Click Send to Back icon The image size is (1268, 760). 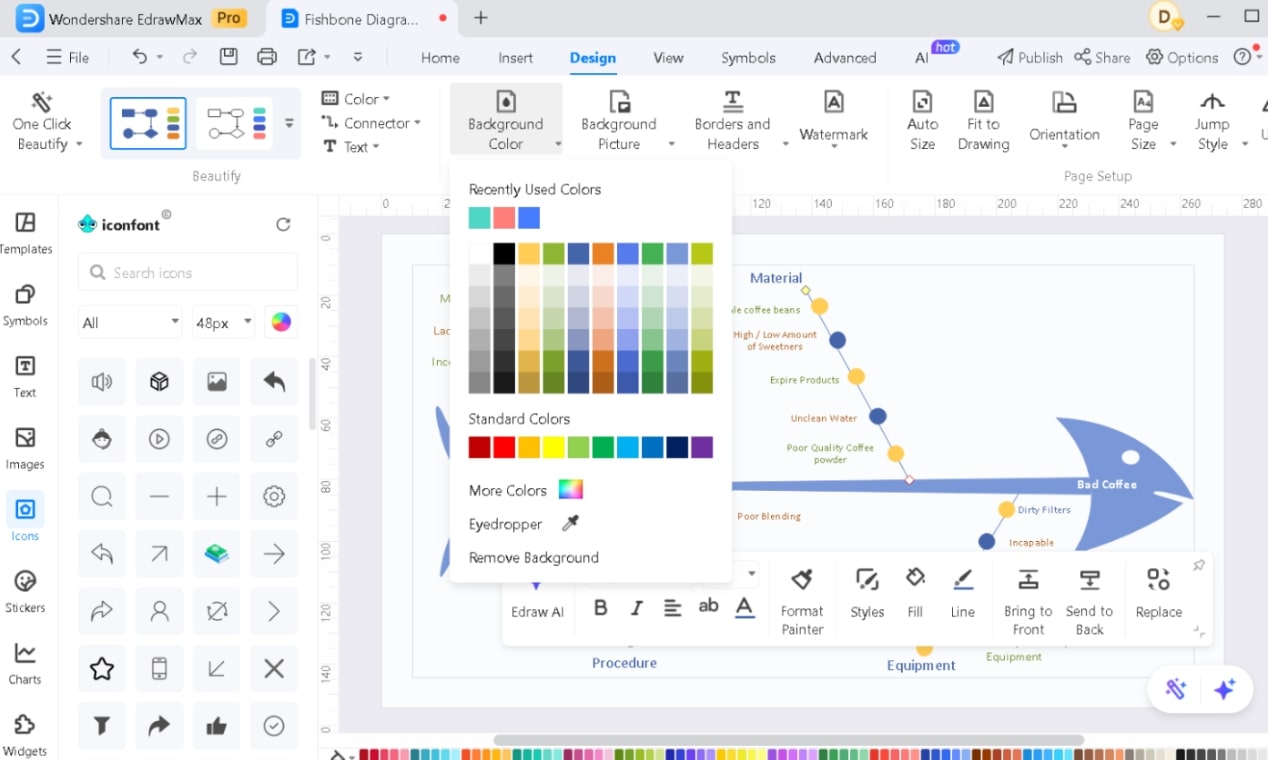[x=1089, y=579]
